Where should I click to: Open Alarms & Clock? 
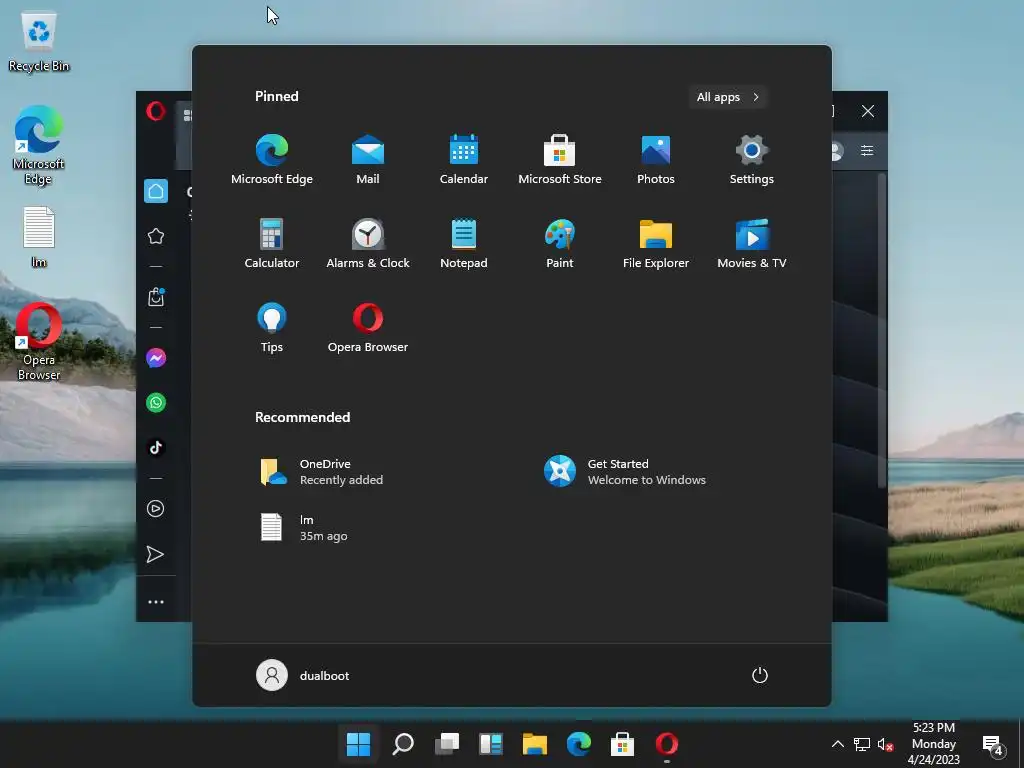(368, 244)
